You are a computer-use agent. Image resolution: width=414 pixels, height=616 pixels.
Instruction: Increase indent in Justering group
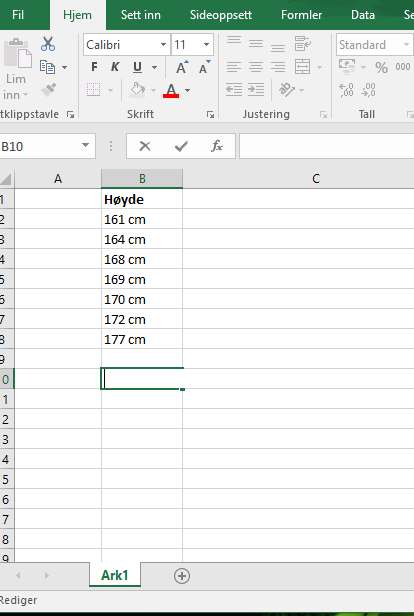pyautogui.click(x=256, y=90)
